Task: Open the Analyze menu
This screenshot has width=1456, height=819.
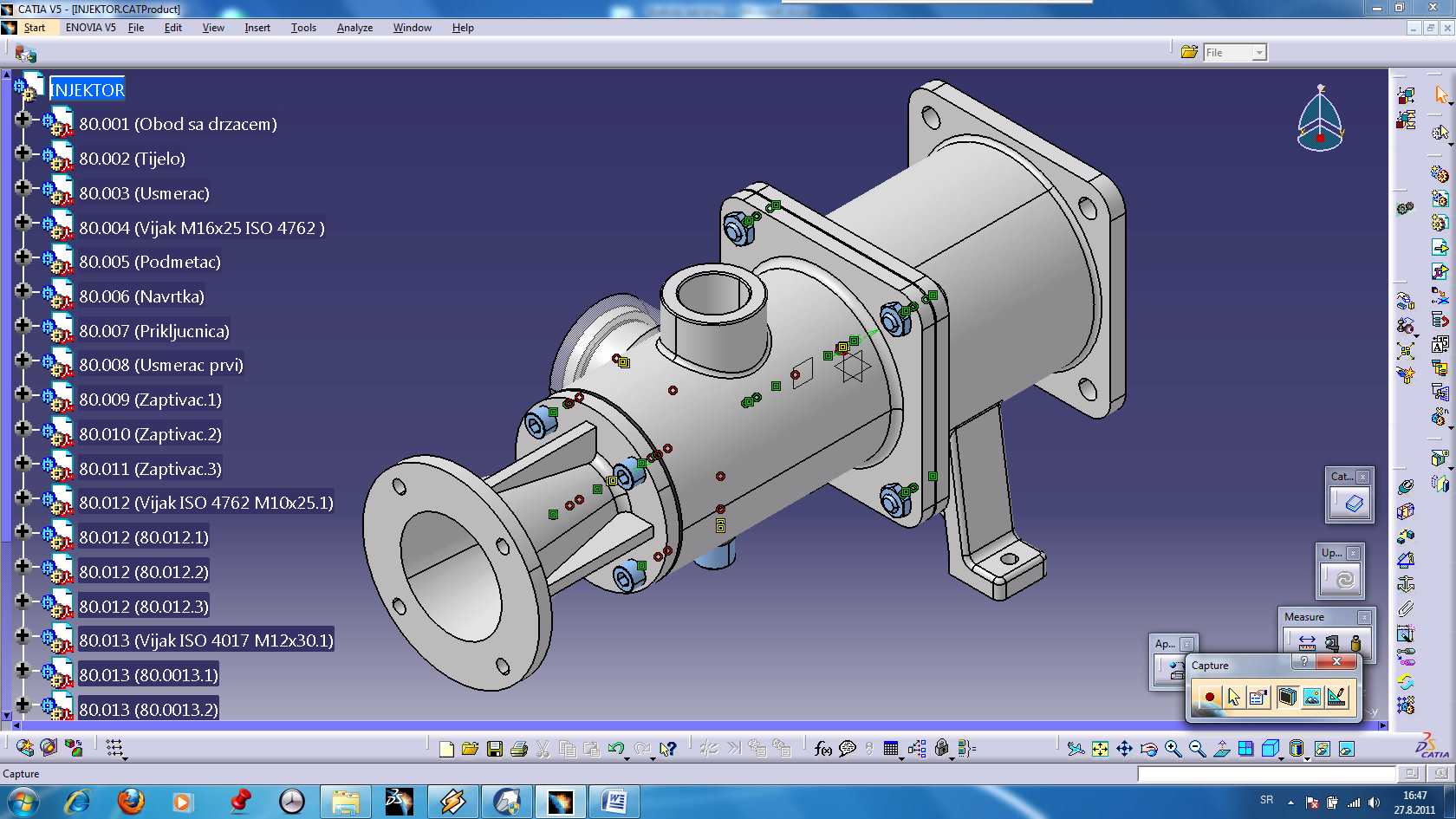Action: [354, 28]
